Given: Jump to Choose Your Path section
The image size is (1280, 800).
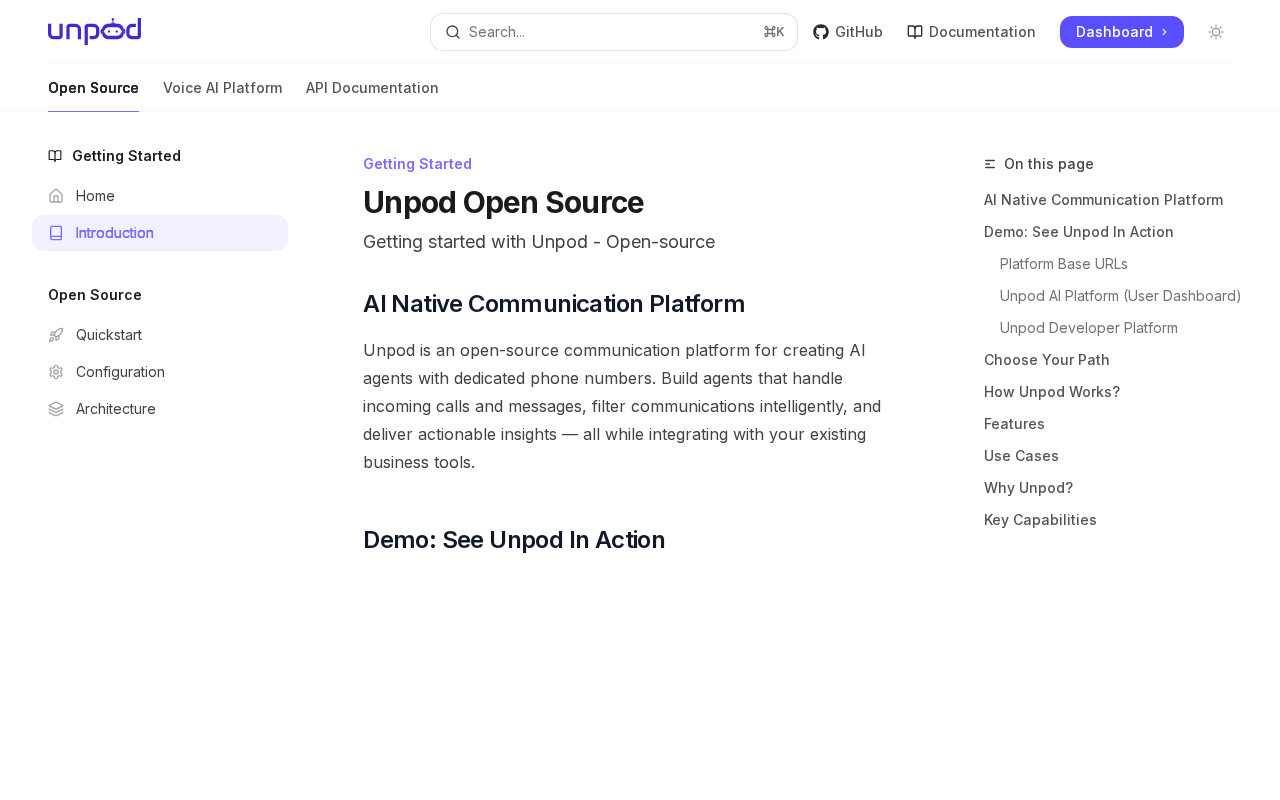Looking at the screenshot, I should point(1046,360).
